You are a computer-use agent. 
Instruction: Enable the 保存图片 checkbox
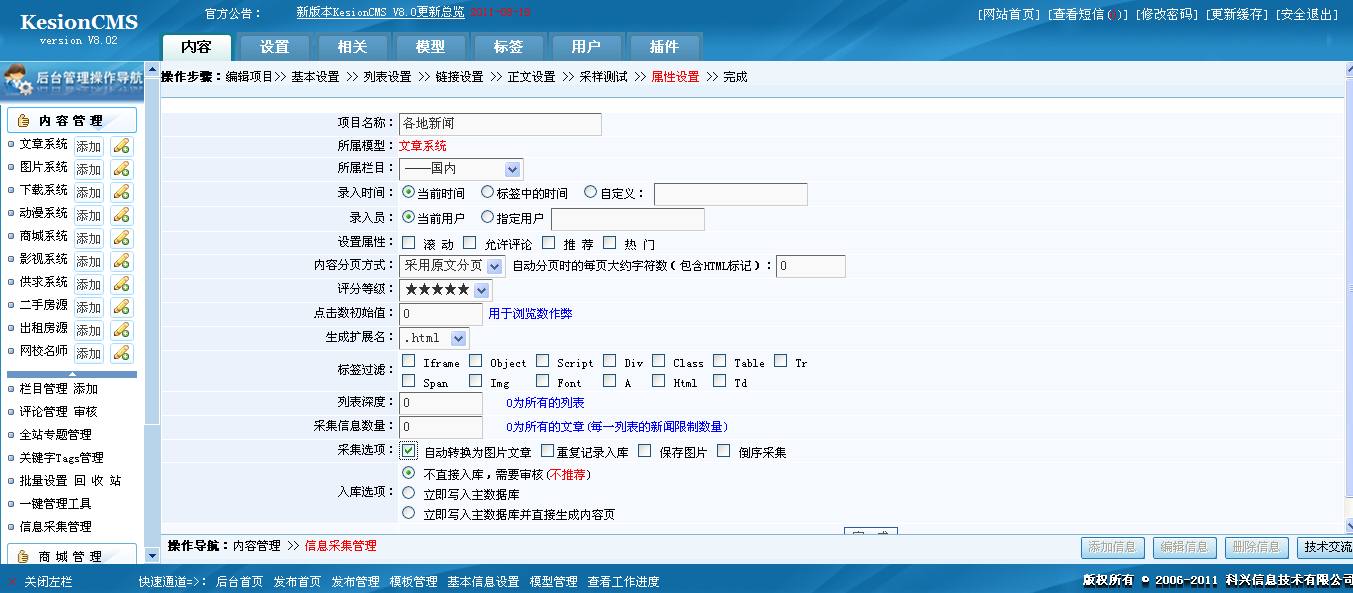tap(644, 451)
